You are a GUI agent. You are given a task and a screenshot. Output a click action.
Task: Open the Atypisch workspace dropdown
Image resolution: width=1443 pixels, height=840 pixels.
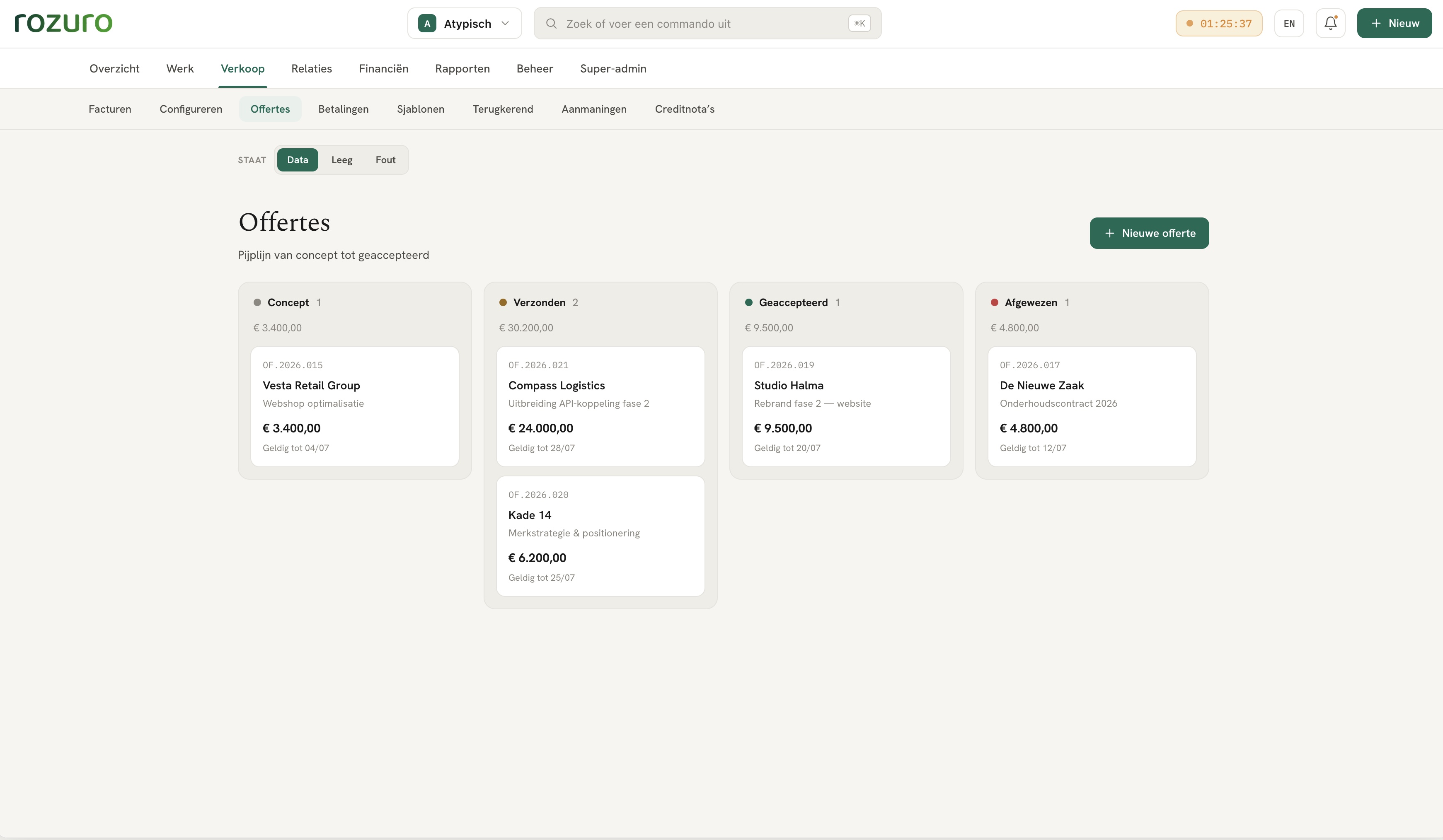pyautogui.click(x=465, y=24)
